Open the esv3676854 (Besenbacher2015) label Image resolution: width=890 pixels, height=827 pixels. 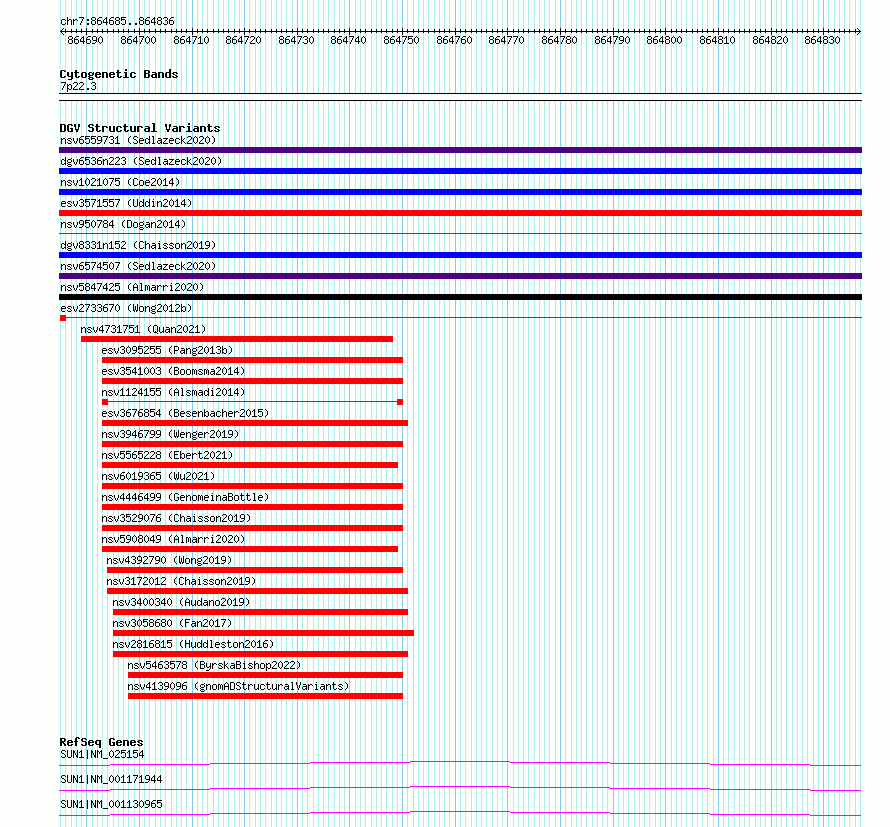[x=185, y=413]
